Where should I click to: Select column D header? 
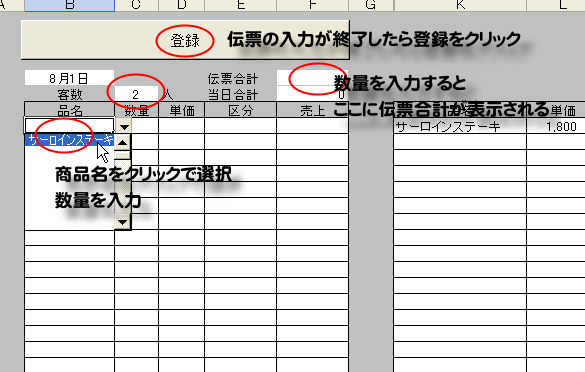tap(181, 5)
